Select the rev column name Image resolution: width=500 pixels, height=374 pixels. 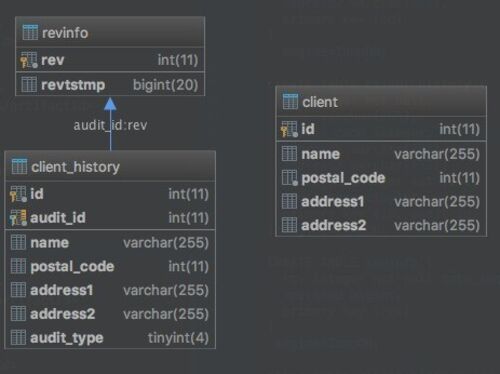coord(52,60)
